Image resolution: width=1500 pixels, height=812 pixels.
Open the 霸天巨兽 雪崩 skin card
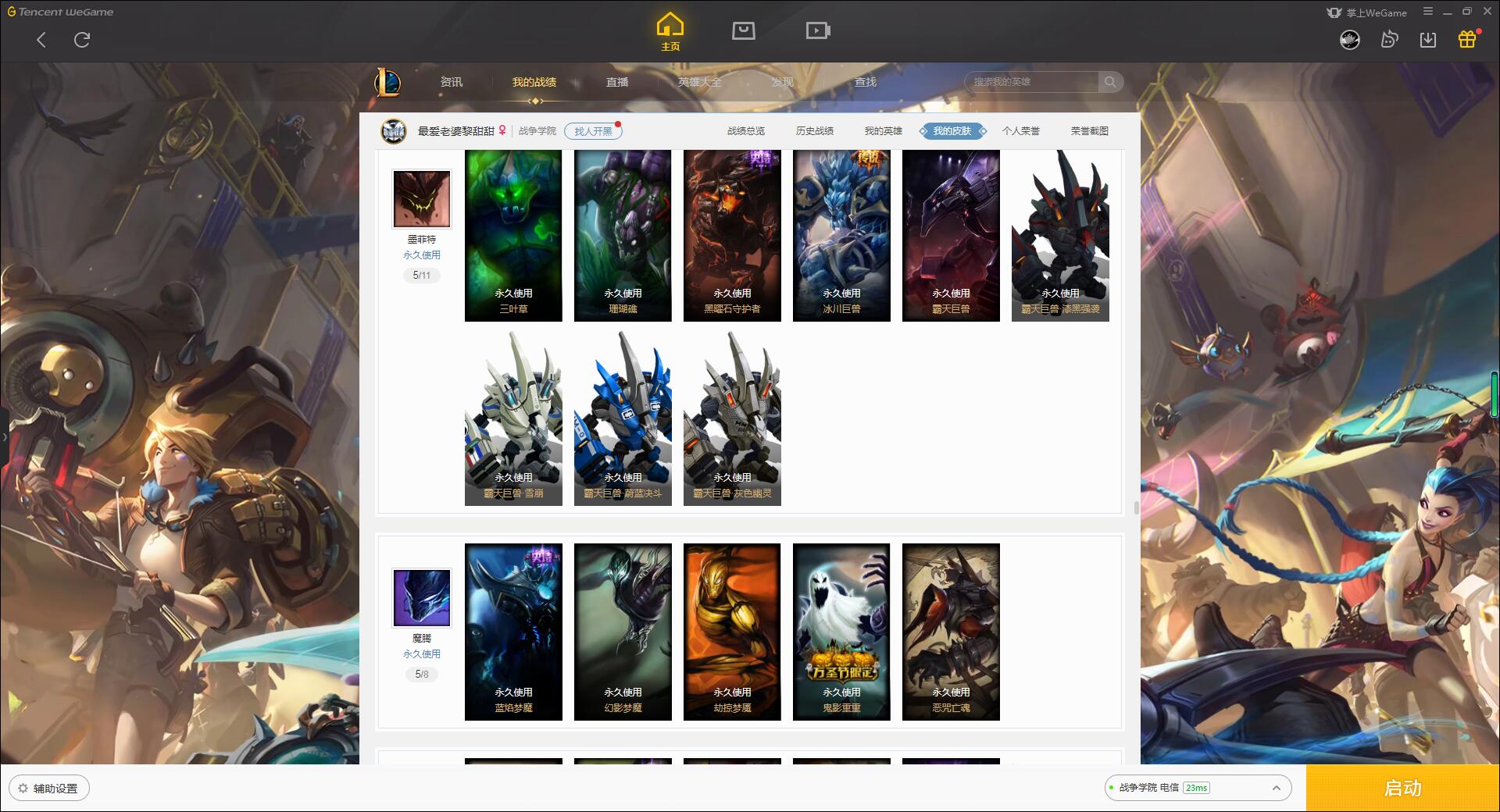pyautogui.click(x=513, y=418)
